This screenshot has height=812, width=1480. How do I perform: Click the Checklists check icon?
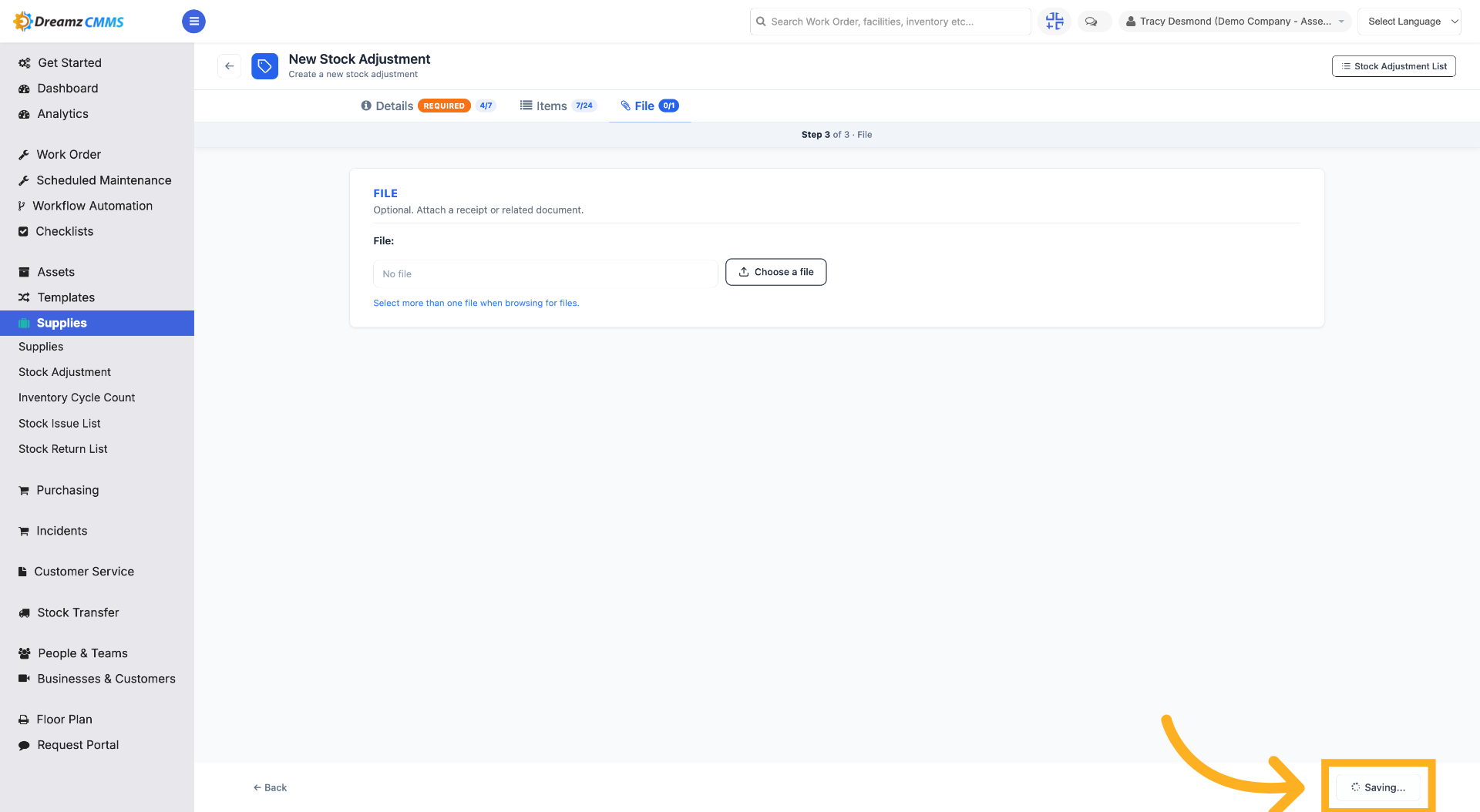point(23,231)
